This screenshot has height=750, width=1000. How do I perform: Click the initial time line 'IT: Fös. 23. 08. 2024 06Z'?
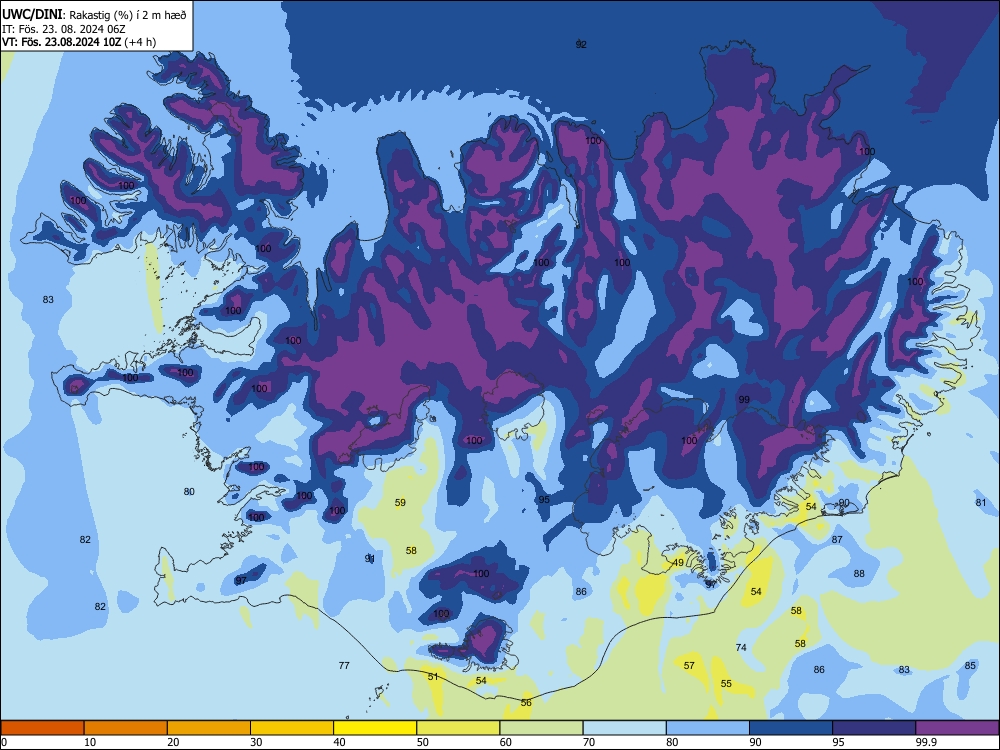point(64,29)
